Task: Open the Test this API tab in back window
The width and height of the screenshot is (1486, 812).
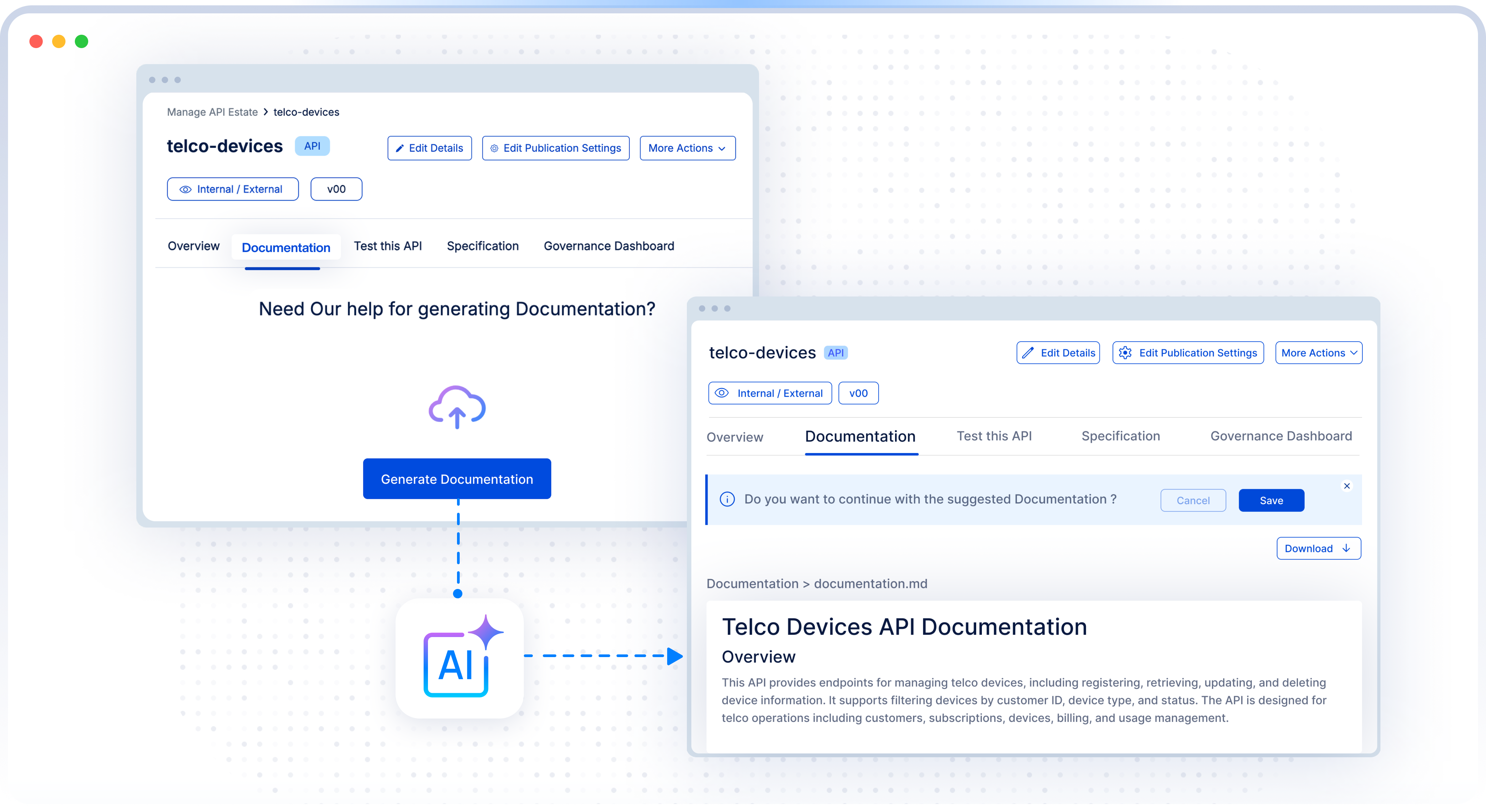Action: [388, 246]
